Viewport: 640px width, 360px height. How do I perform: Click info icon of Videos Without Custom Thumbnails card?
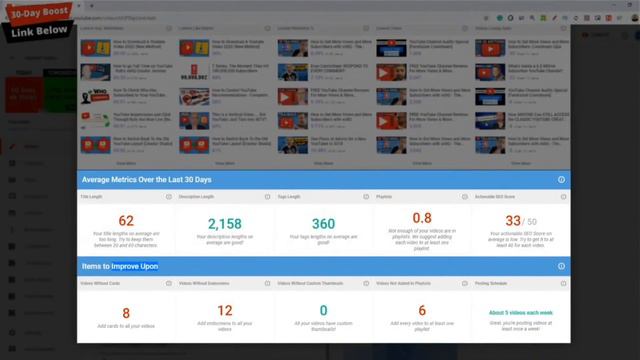click(366, 283)
